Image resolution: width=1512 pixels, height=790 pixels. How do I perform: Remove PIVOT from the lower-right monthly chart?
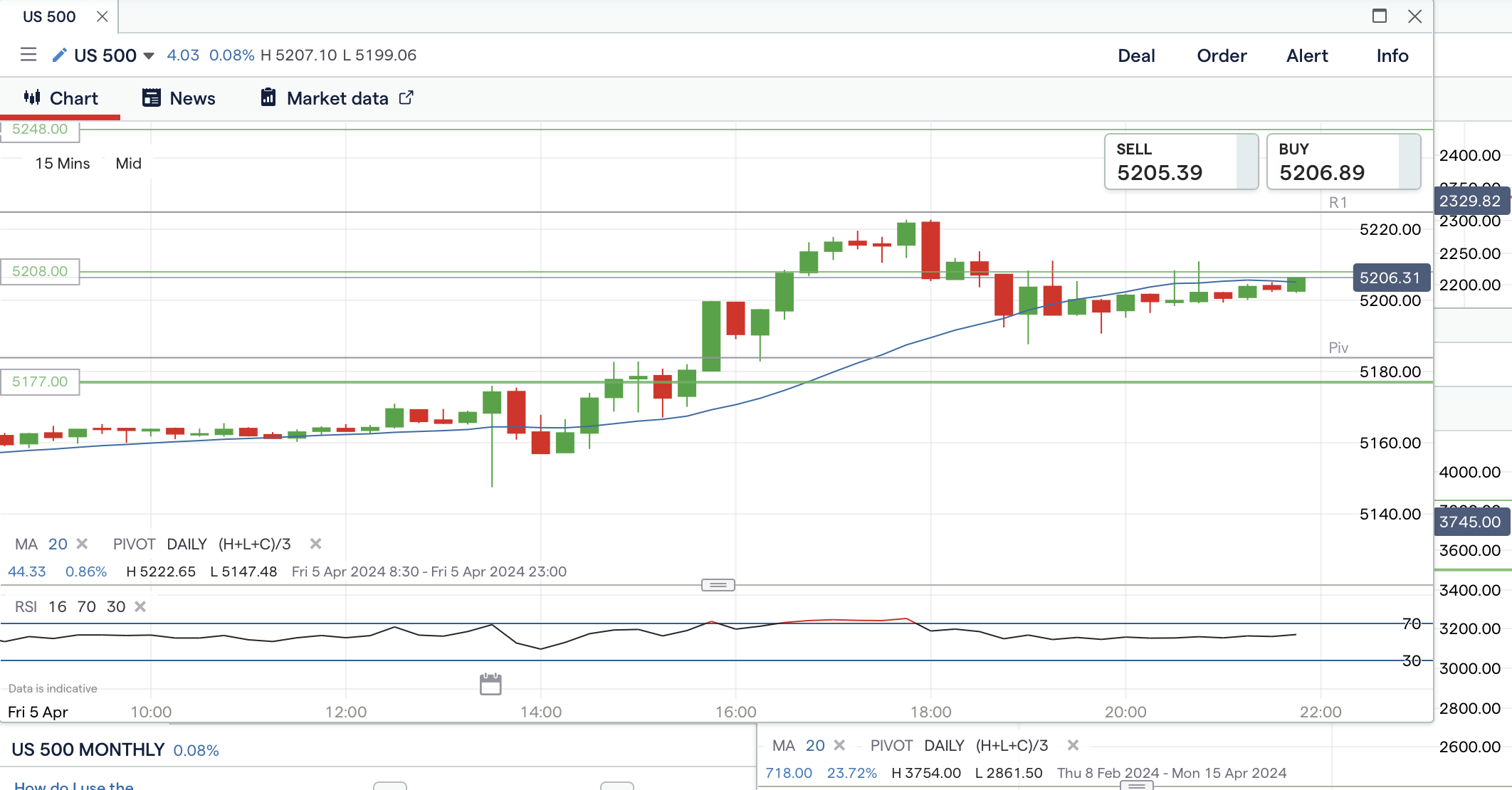[1073, 745]
